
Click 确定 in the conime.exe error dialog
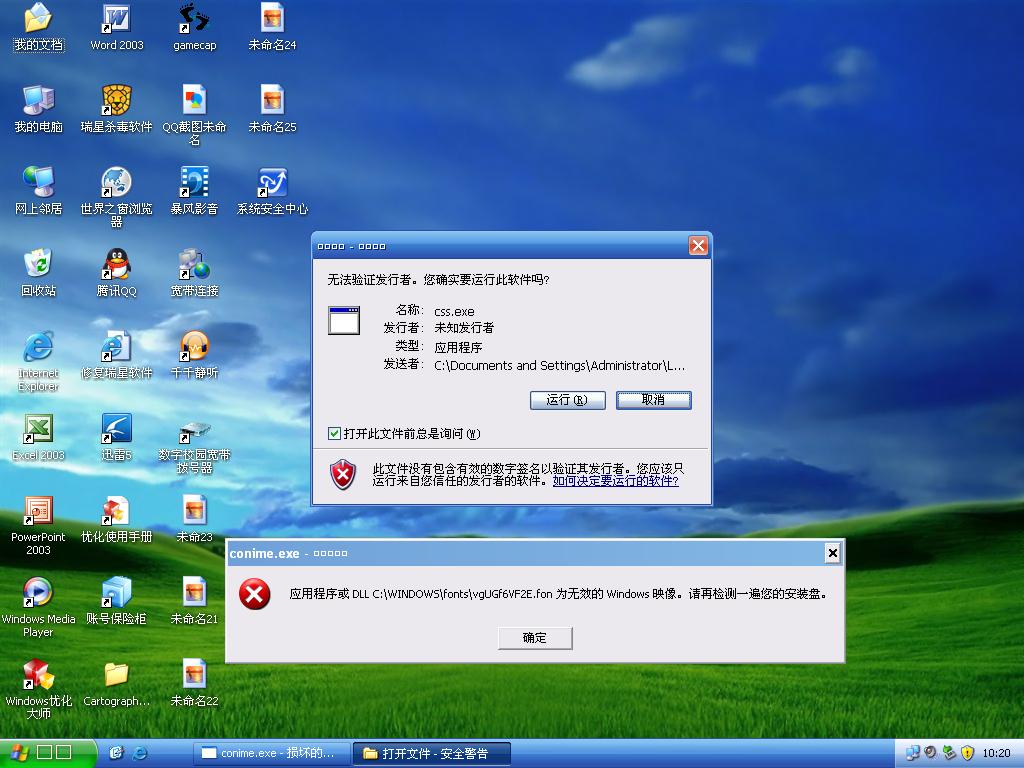535,638
